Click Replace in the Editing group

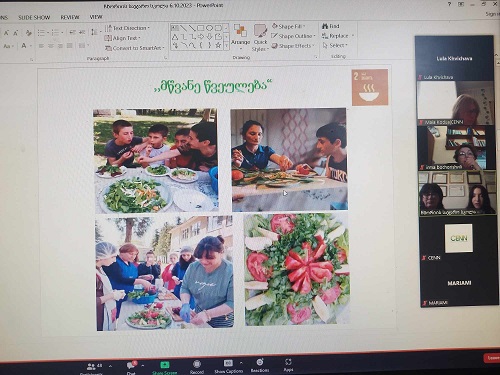[338, 36]
